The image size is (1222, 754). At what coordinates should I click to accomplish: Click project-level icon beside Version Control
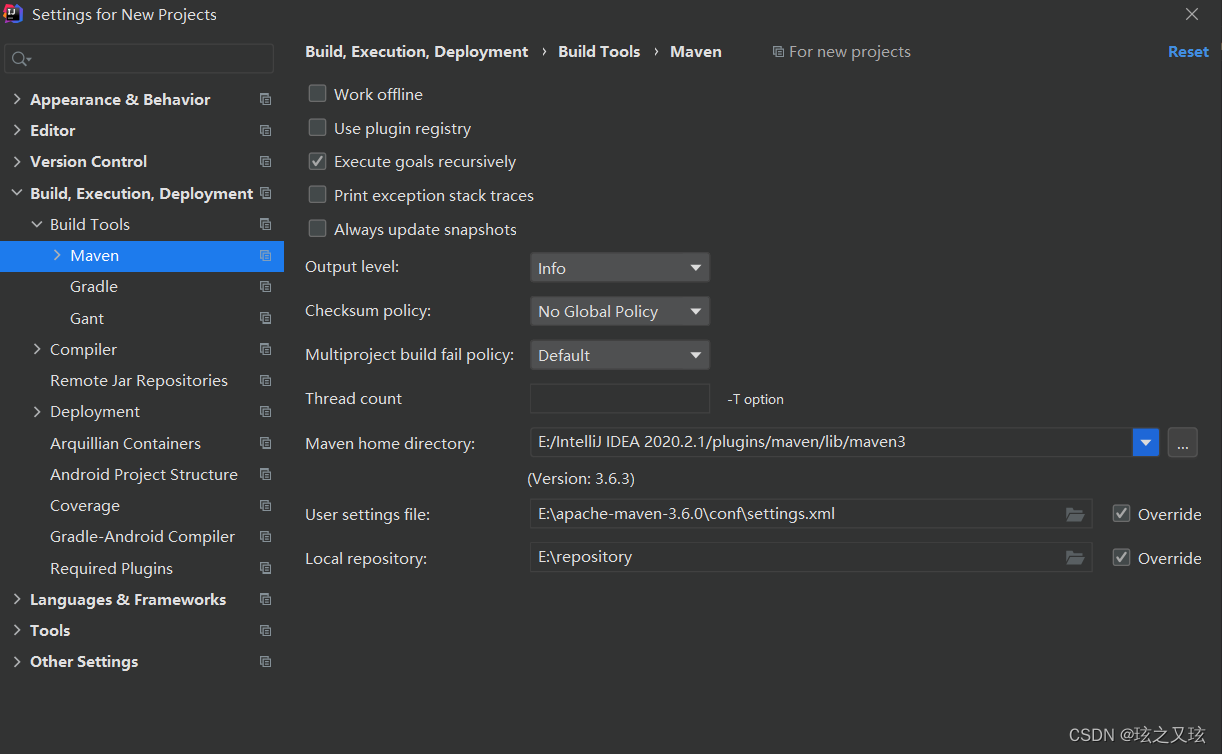coord(265,161)
